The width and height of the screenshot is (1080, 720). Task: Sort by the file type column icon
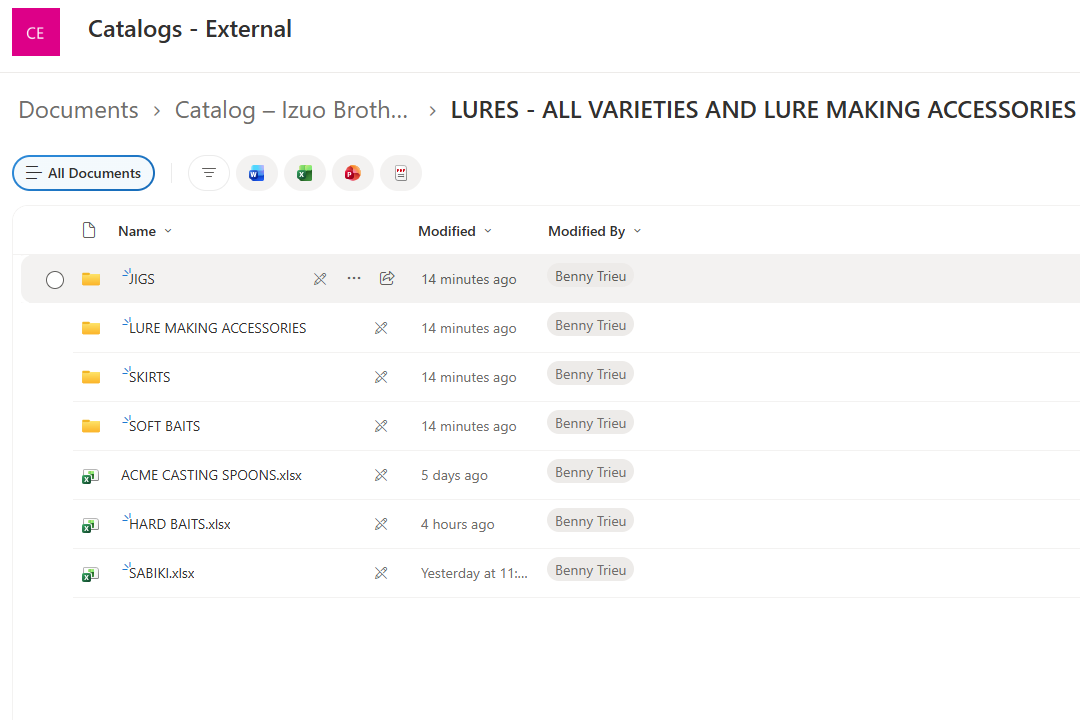tap(89, 230)
